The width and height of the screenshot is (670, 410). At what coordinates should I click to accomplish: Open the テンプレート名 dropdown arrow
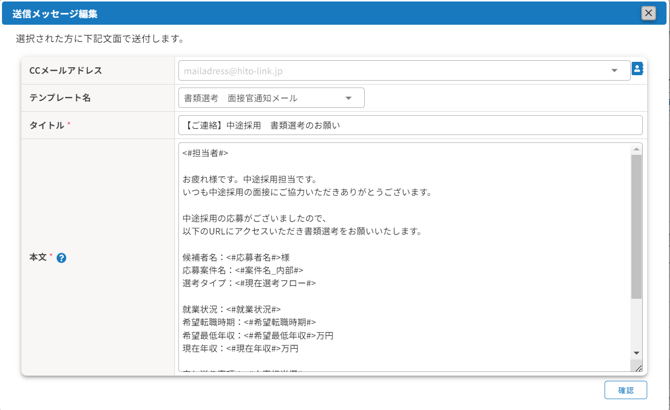coord(348,98)
